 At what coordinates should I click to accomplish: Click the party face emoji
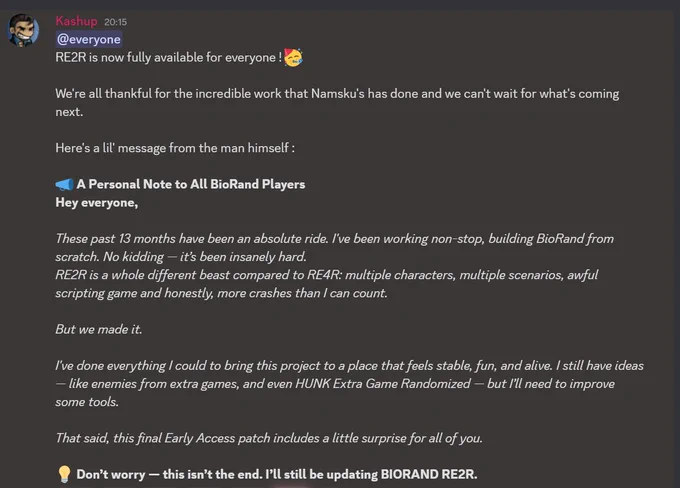point(293,57)
